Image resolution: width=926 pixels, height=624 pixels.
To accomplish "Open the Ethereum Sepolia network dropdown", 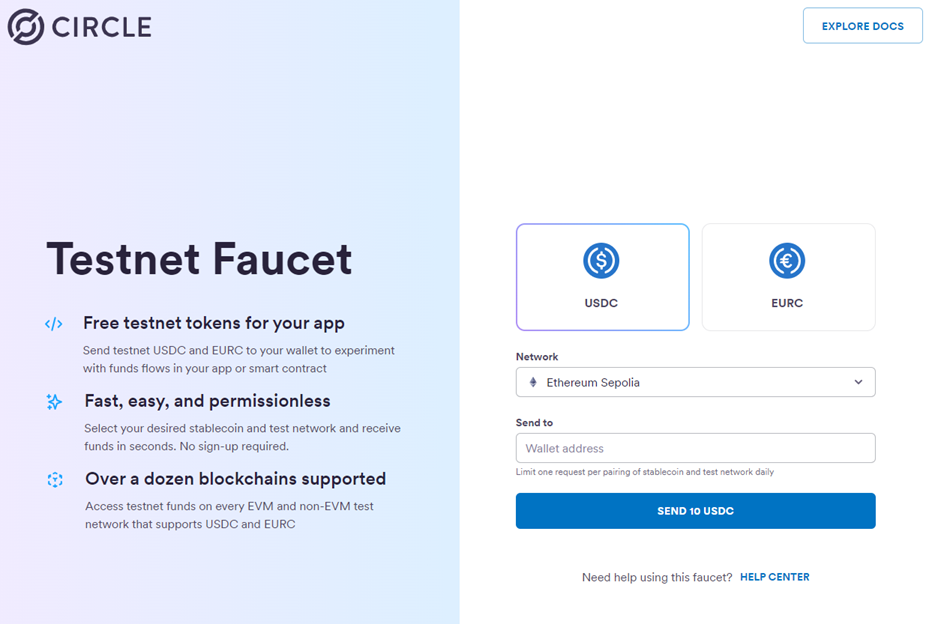I will pyautogui.click(x=695, y=382).
